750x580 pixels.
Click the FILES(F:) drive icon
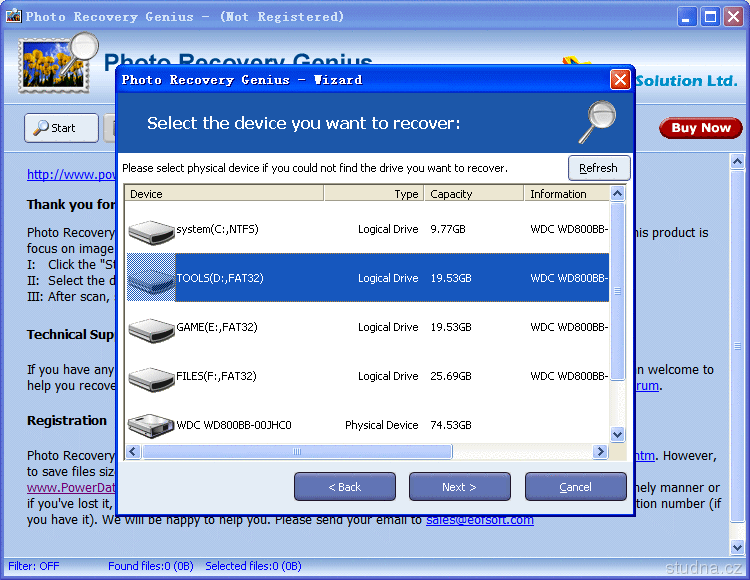tap(151, 378)
